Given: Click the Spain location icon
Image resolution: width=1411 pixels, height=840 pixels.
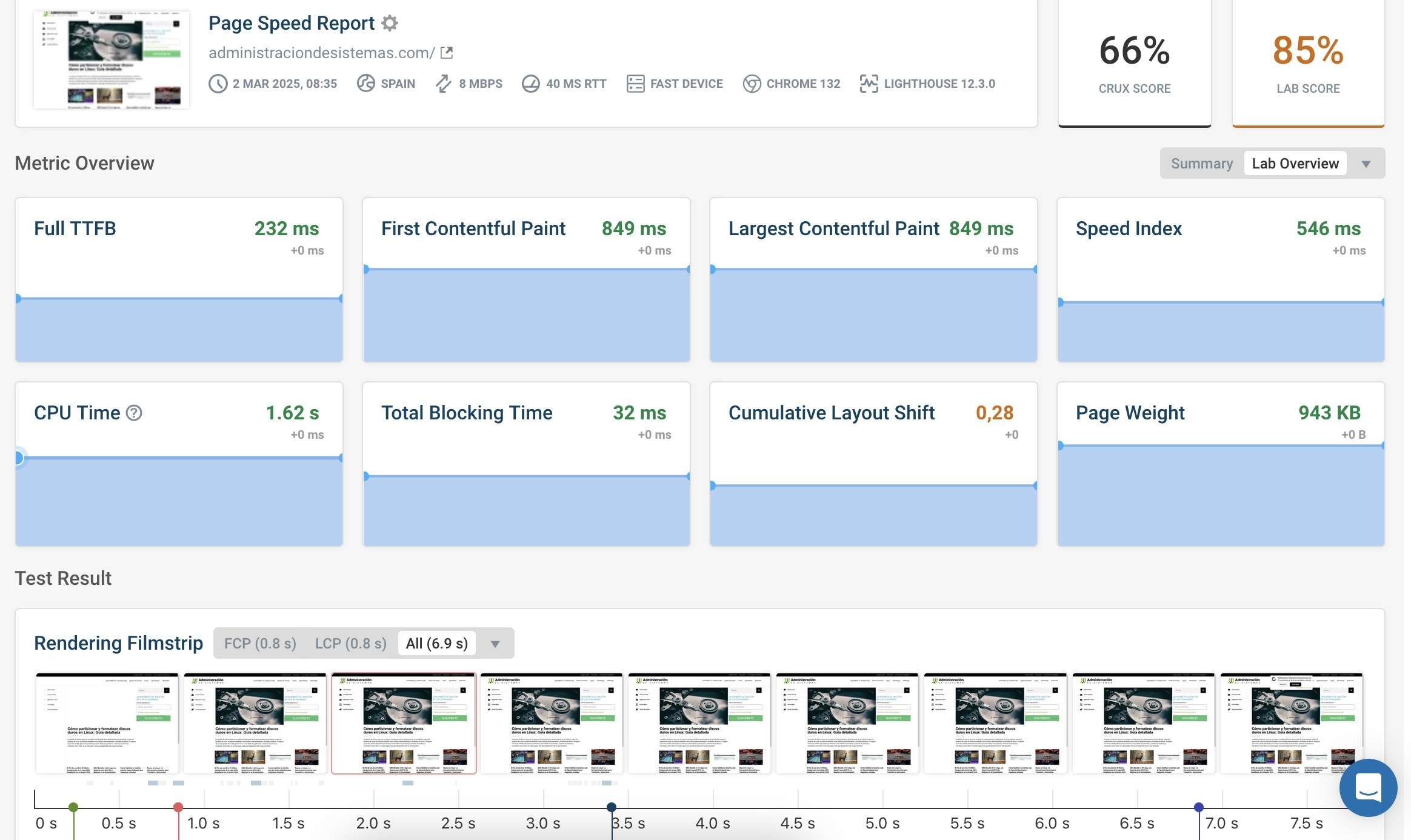Looking at the screenshot, I should click(365, 84).
